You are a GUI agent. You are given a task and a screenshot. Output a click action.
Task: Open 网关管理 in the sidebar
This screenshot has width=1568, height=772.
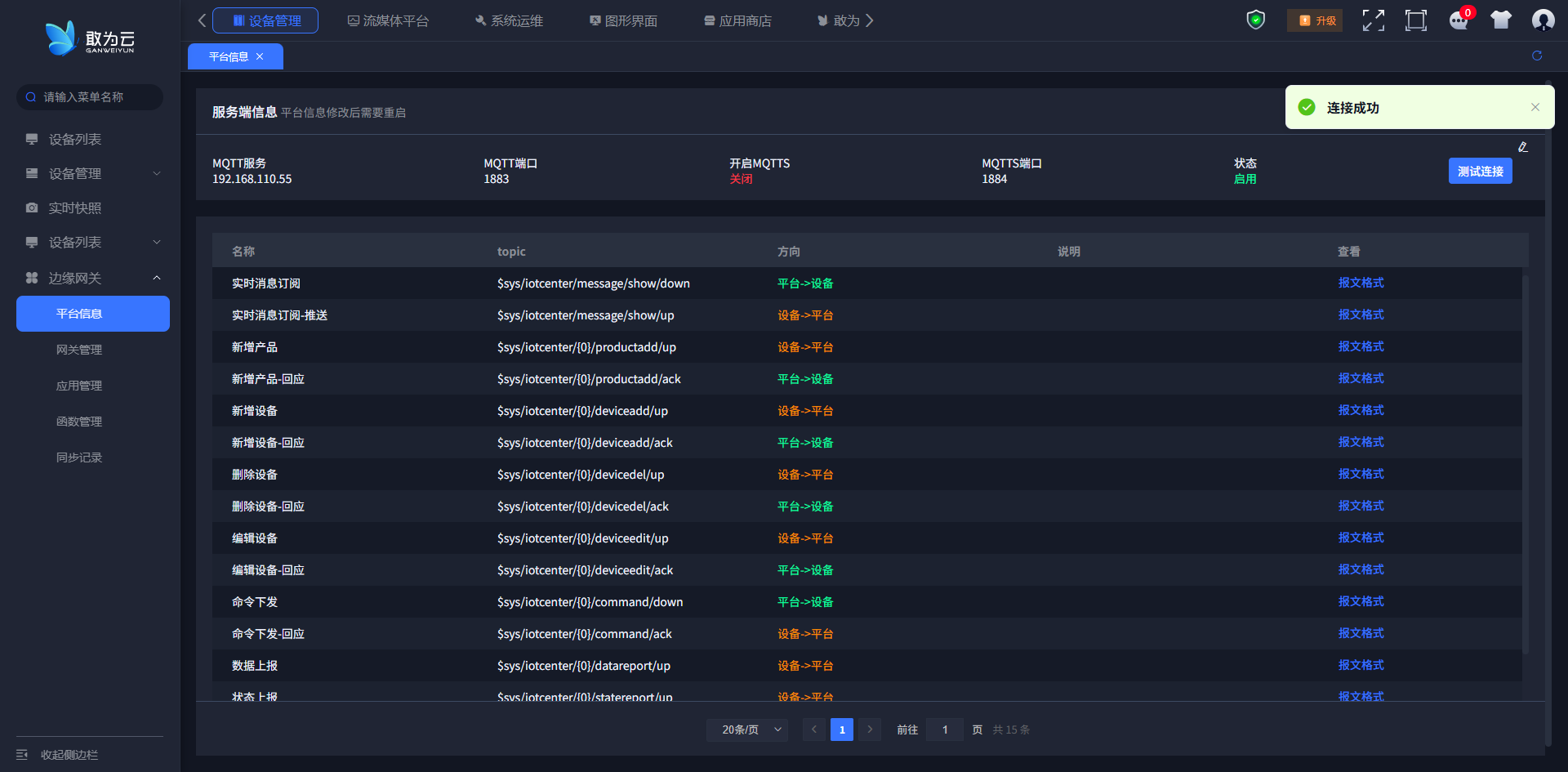coord(79,350)
